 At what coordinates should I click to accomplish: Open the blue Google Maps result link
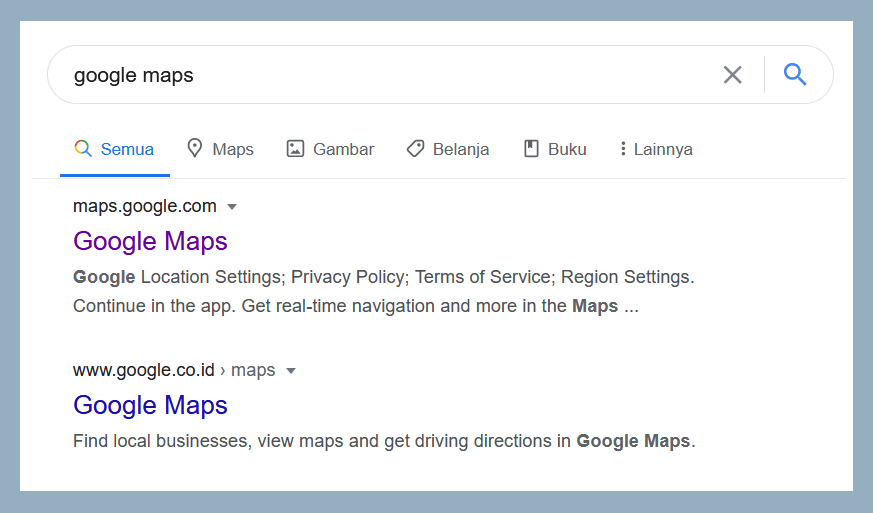(x=150, y=405)
